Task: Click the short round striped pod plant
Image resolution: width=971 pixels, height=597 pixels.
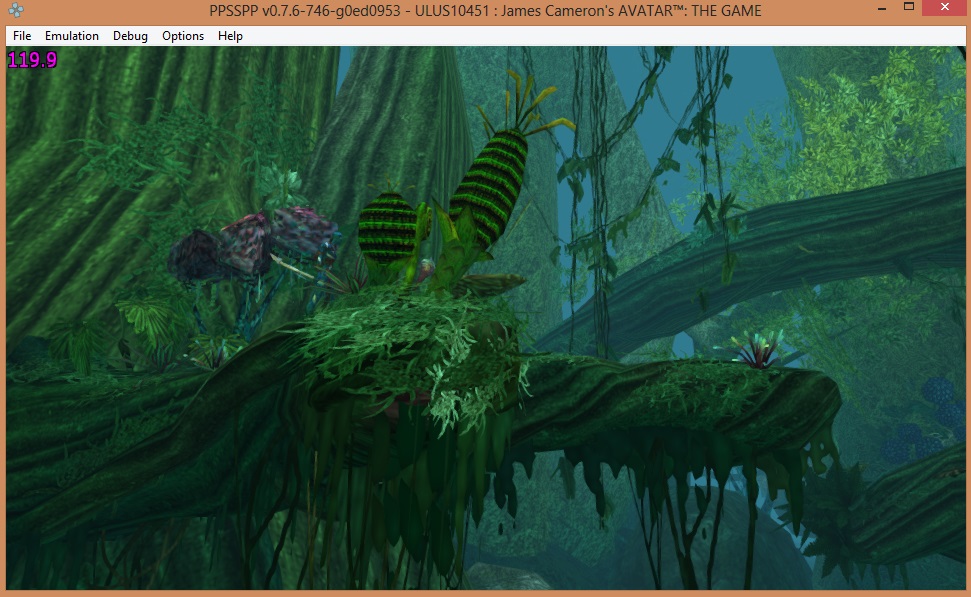Action: (386, 228)
